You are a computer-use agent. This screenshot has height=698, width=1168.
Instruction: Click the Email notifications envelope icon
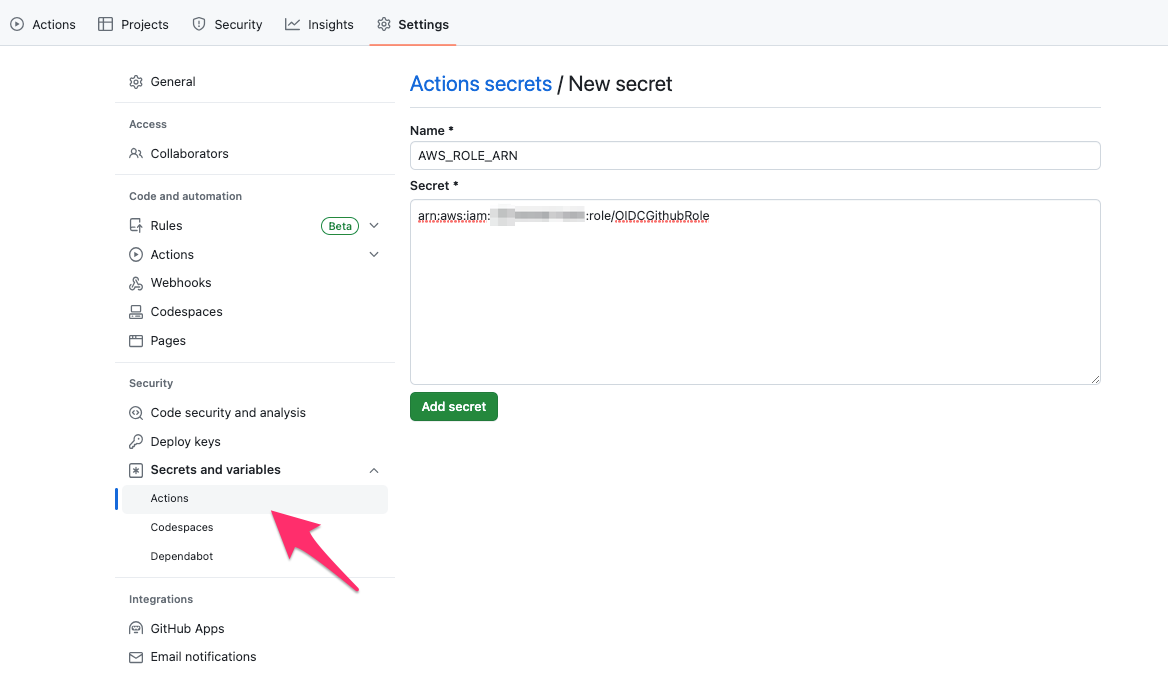click(135, 657)
